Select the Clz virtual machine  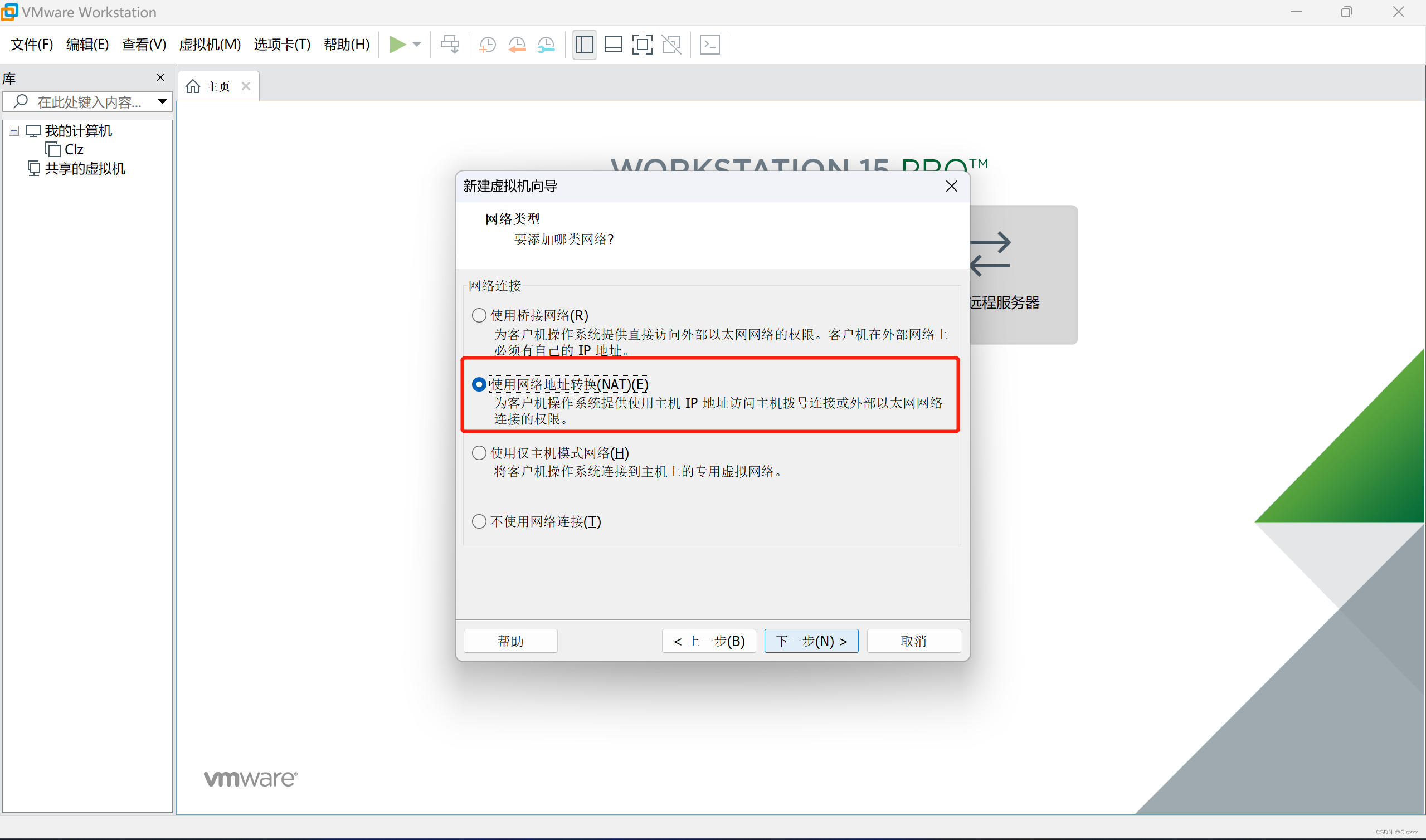(74, 149)
